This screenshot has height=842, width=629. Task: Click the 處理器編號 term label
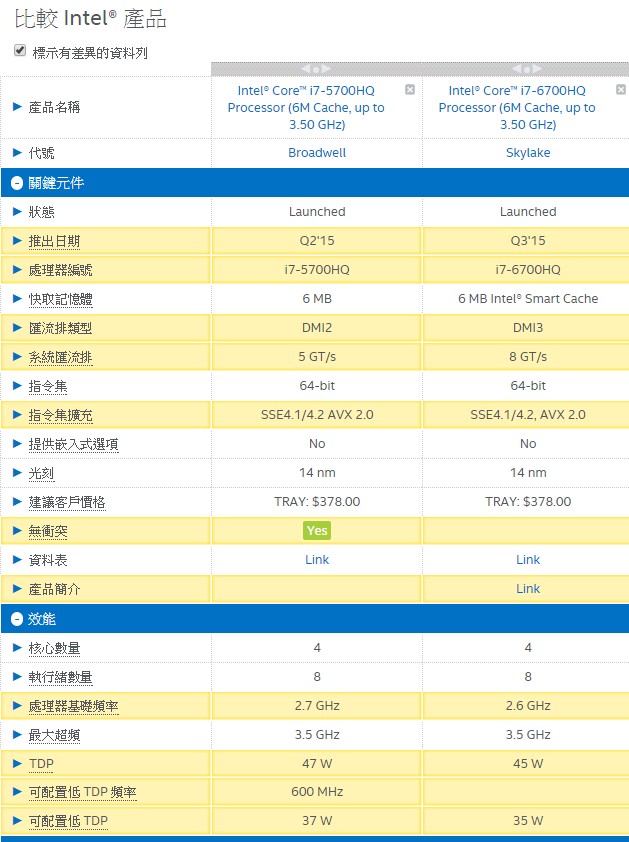coord(60,270)
